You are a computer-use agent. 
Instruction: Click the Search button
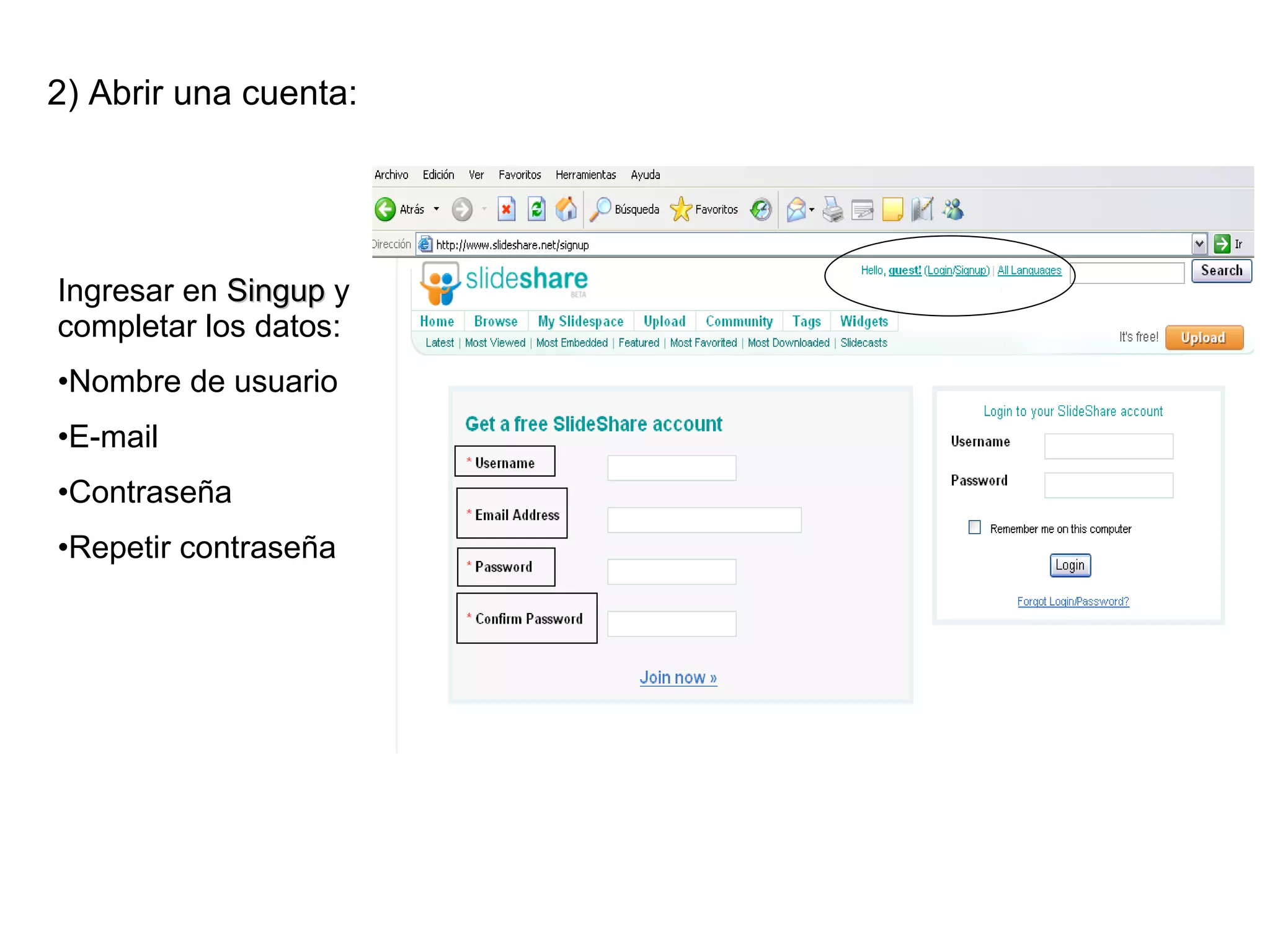tap(1222, 271)
